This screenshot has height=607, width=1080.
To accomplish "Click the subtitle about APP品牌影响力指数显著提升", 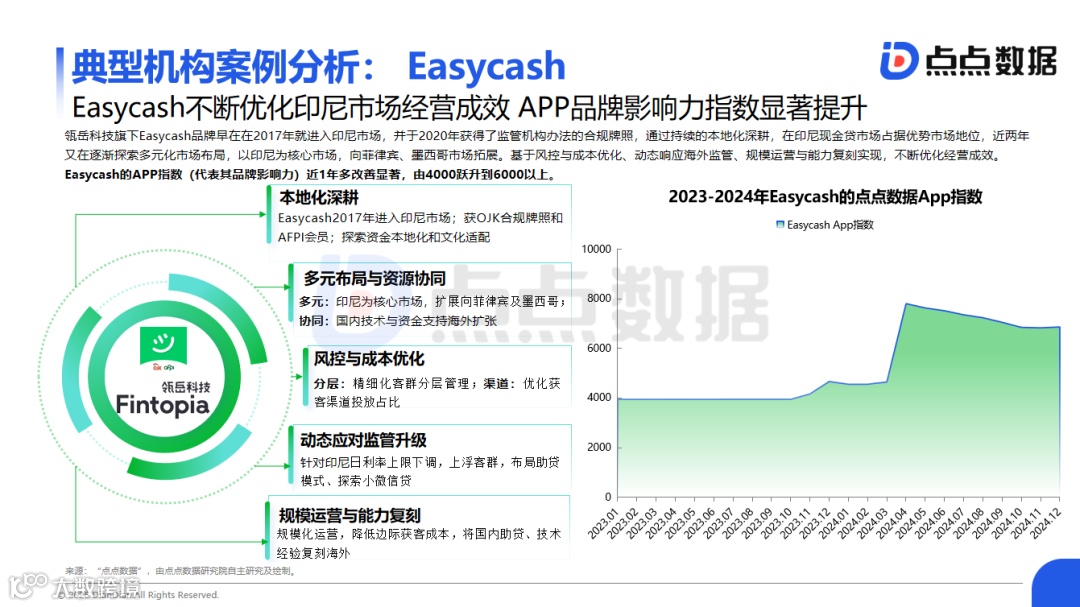I will (x=469, y=108).
